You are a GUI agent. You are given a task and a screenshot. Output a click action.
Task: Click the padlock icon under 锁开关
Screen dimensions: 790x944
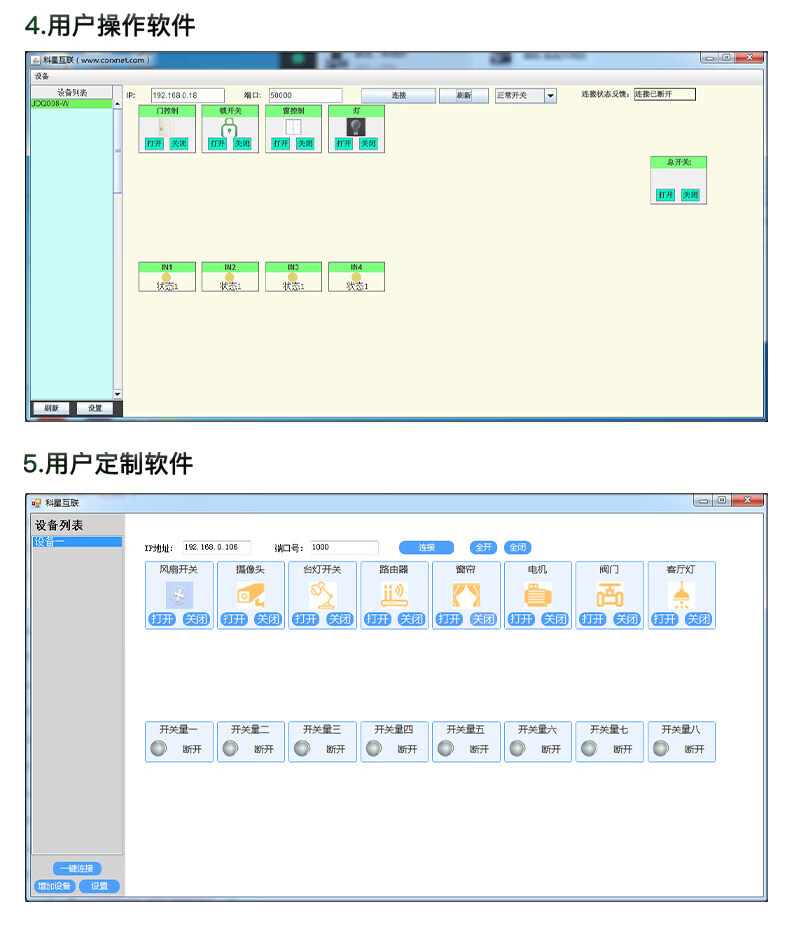(x=229, y=128)
